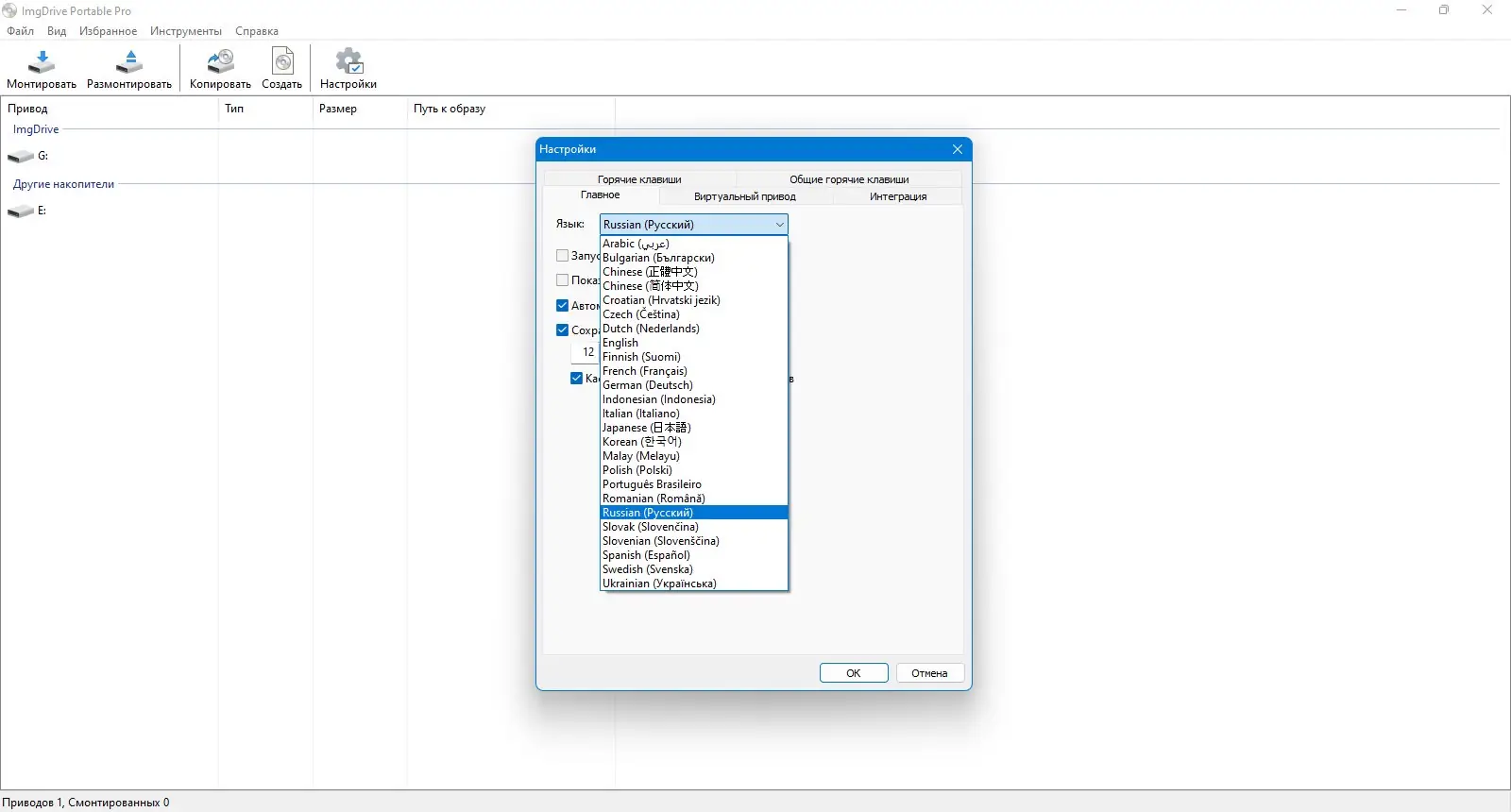The height and width of the screenshot is (812, 1511).
Task: Choose Swedish (Svenska) from the language list
Action: point(694,569)
